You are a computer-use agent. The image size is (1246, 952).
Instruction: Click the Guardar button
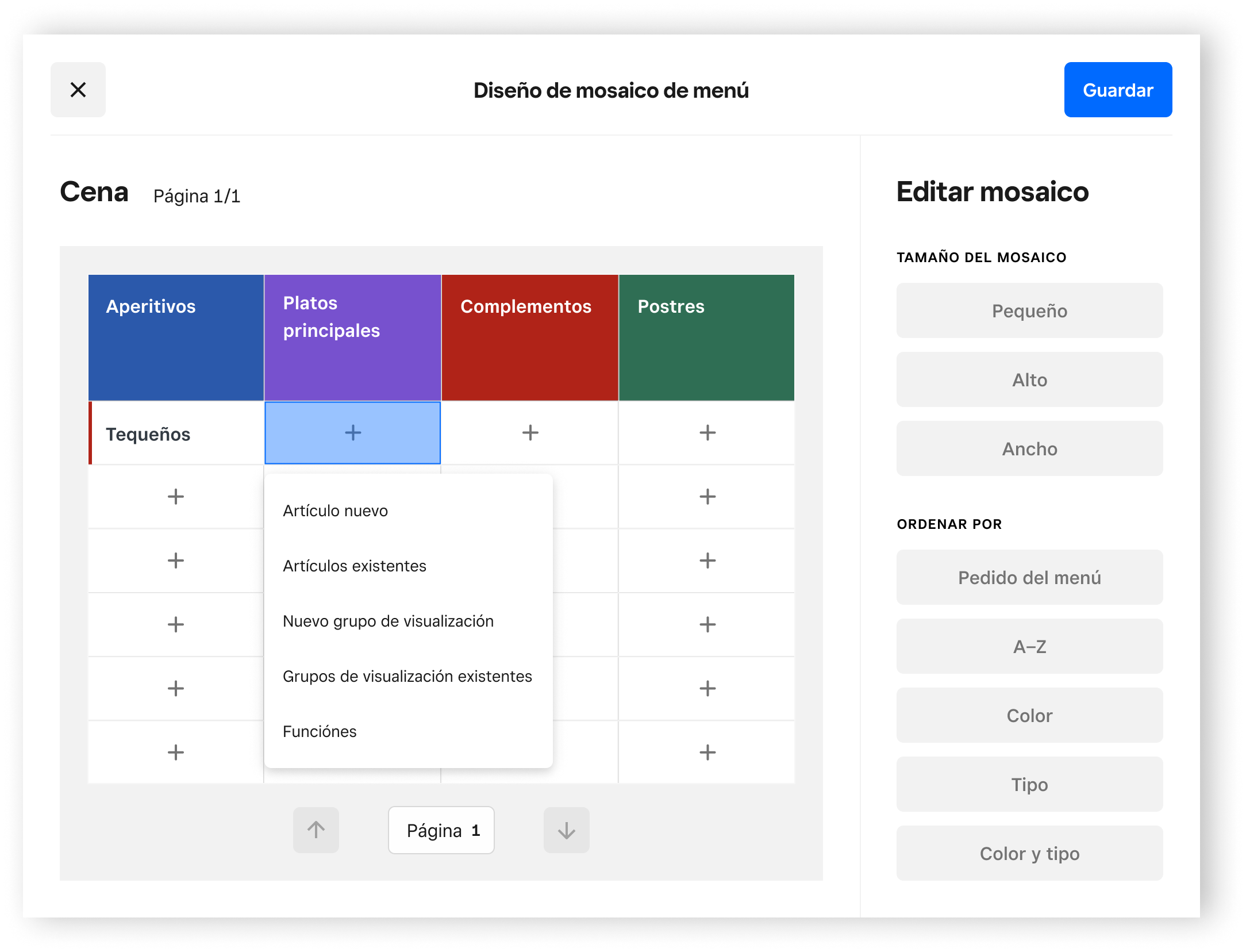1117,90
